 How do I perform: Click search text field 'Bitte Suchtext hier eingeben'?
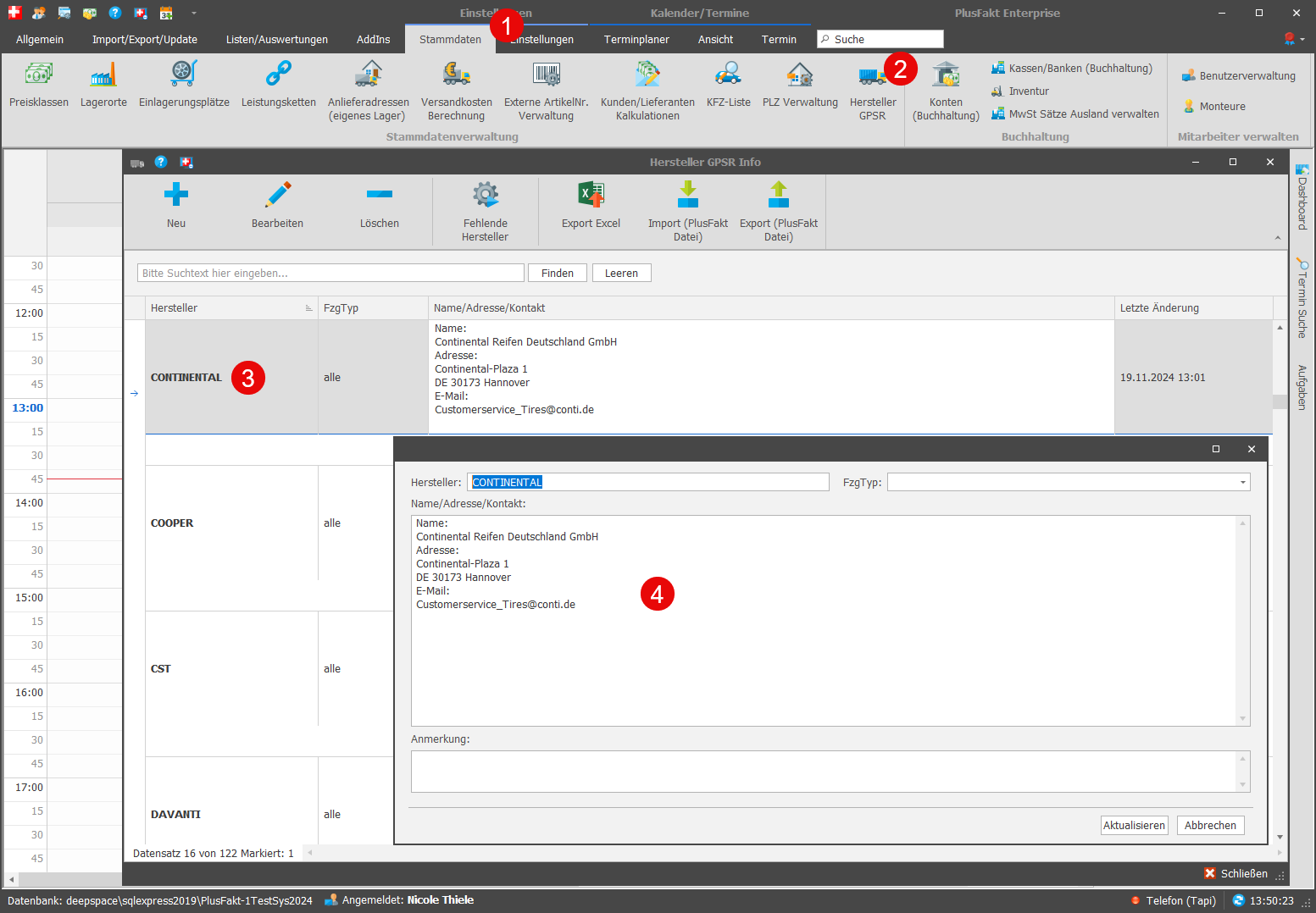[330, 273]
